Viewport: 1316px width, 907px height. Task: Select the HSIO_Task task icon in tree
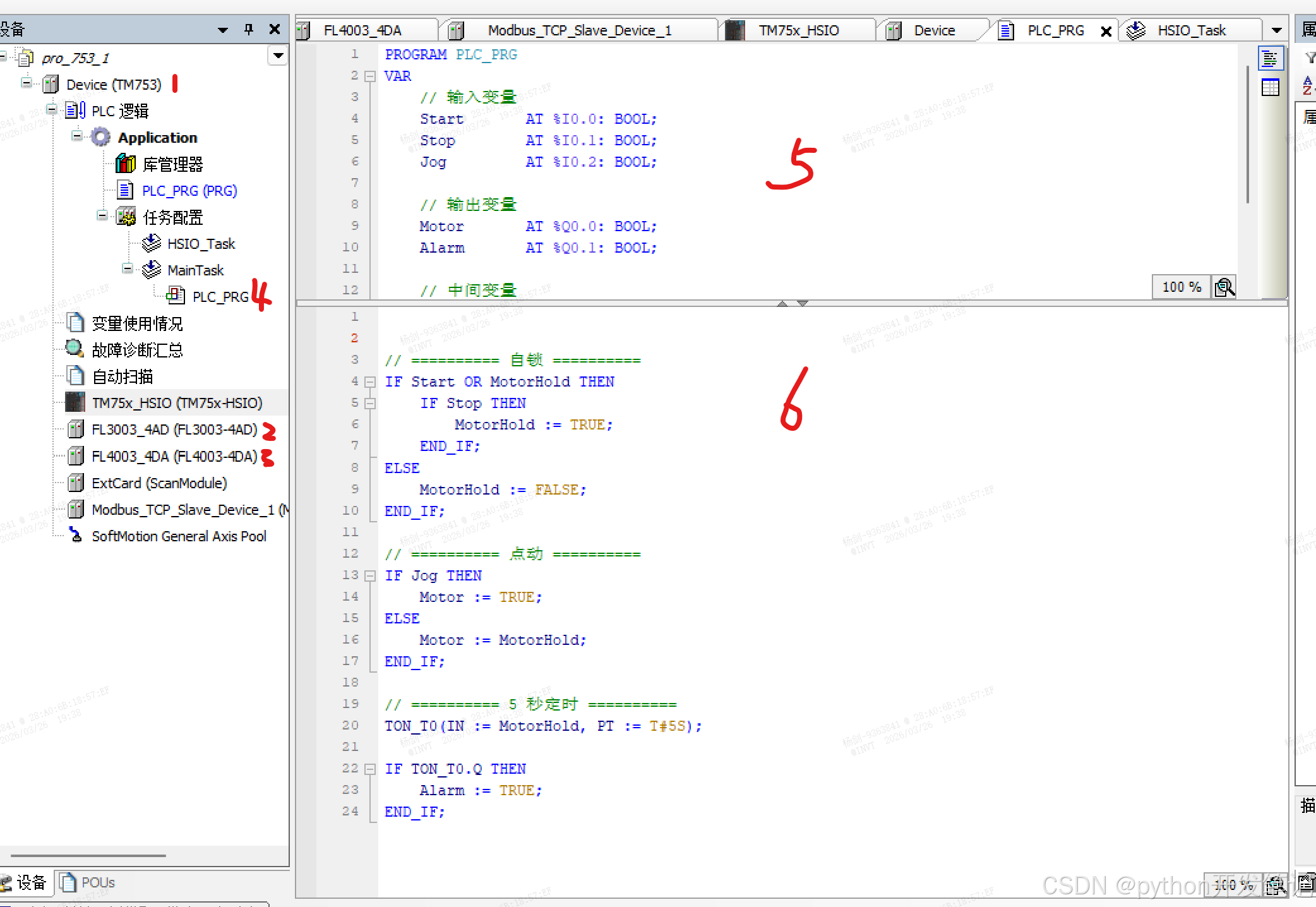point(152,243)
